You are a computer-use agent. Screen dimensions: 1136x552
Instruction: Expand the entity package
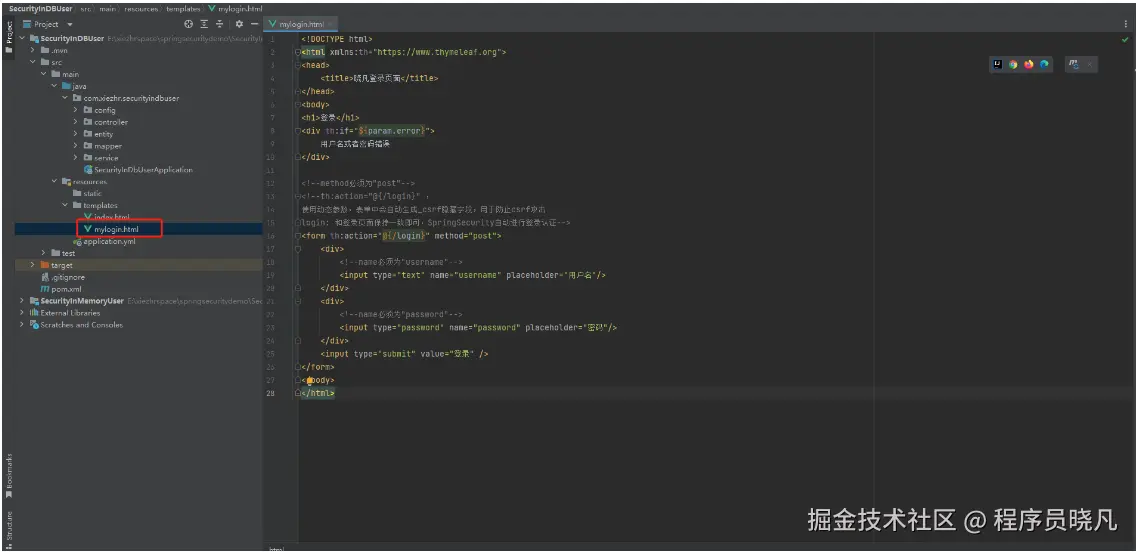pos(75,134)
